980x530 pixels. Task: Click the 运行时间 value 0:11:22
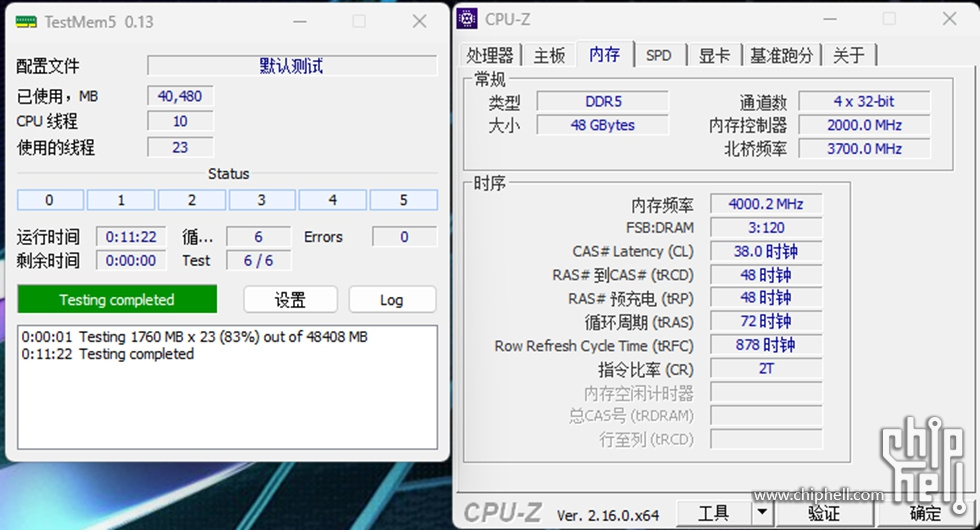(x=131, y=237)
